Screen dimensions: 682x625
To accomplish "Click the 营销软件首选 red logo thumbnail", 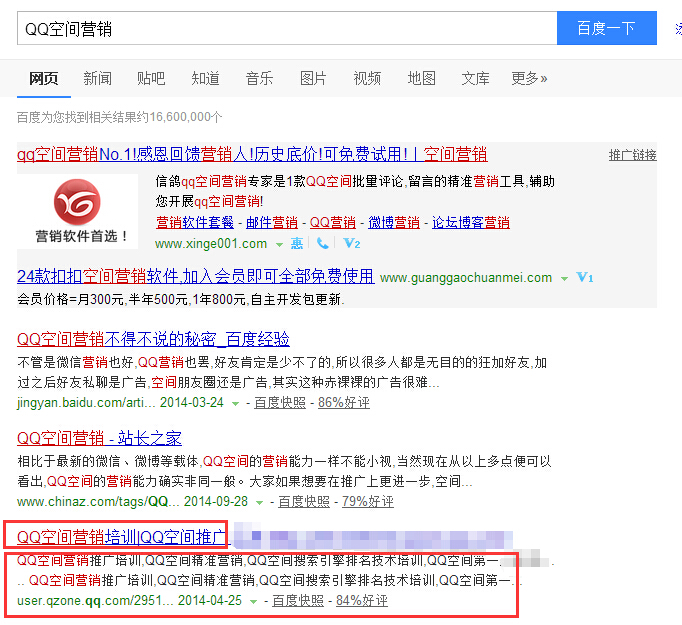I will coord(77,211).
